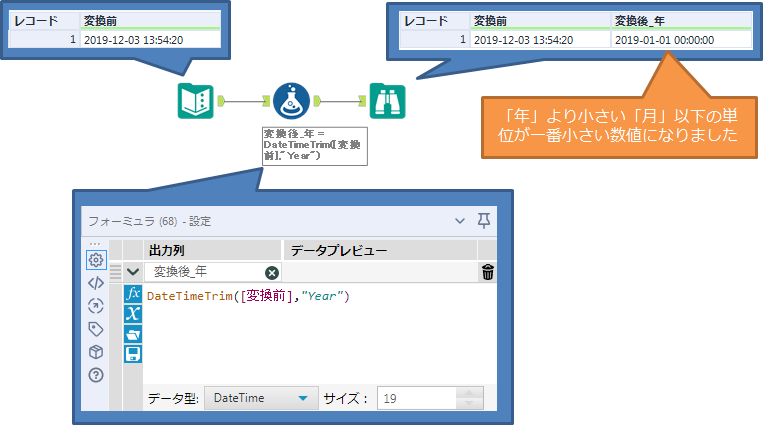763x425 pixels.
Task: Click the 変換前 header in output table
Action: 540,21
